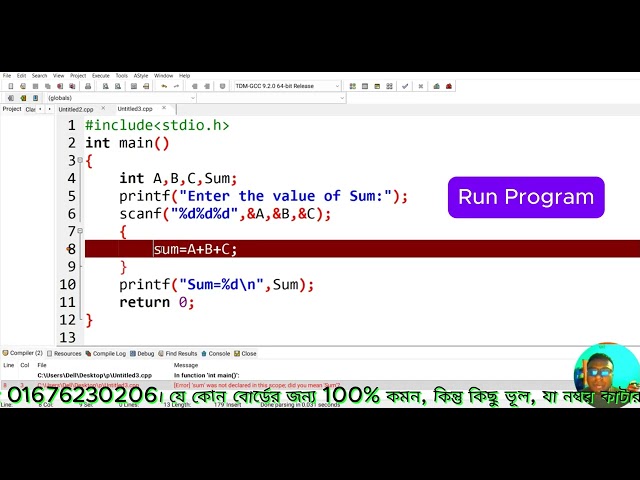Image resolution: width=640 pixels, height=480 pixels.
Task: Click the Indent toolbar icon
Action: pos(194,86)
